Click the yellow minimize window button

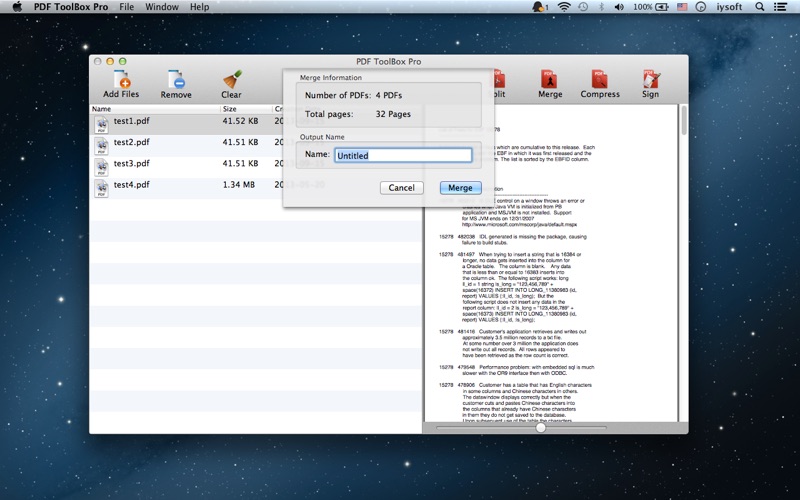coord(110,61)
